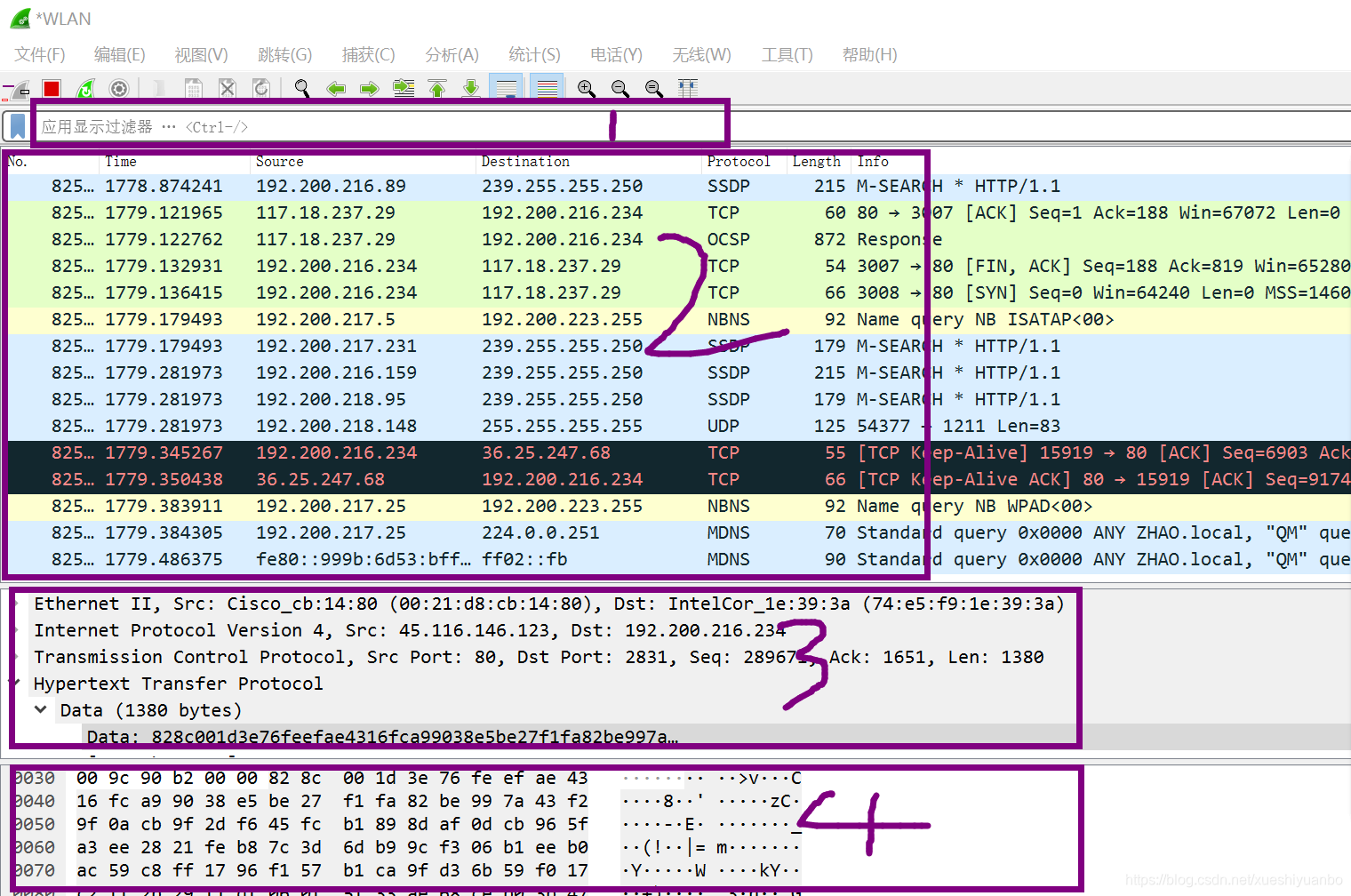Select the TCP Keep-Alive packet to 36.25.247.68
Screen dimensions: 1351x896
click(675, 452)
